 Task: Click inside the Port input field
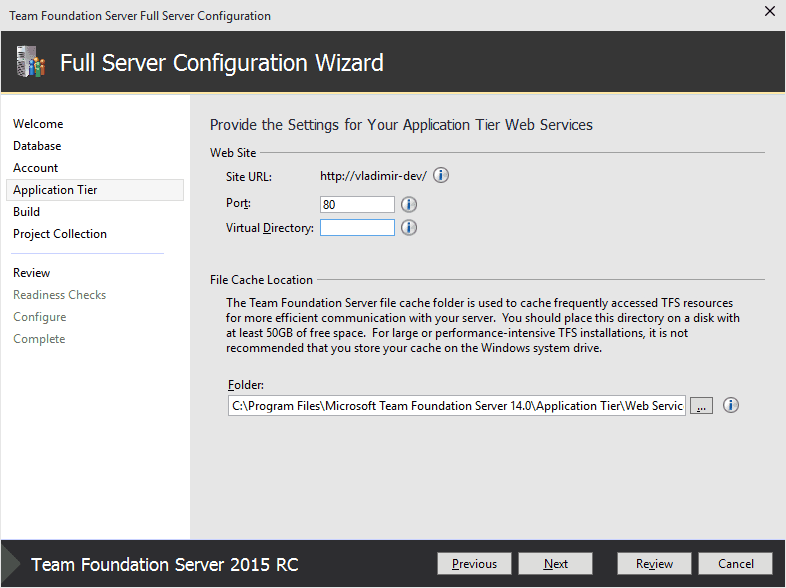tap(357, 204)
